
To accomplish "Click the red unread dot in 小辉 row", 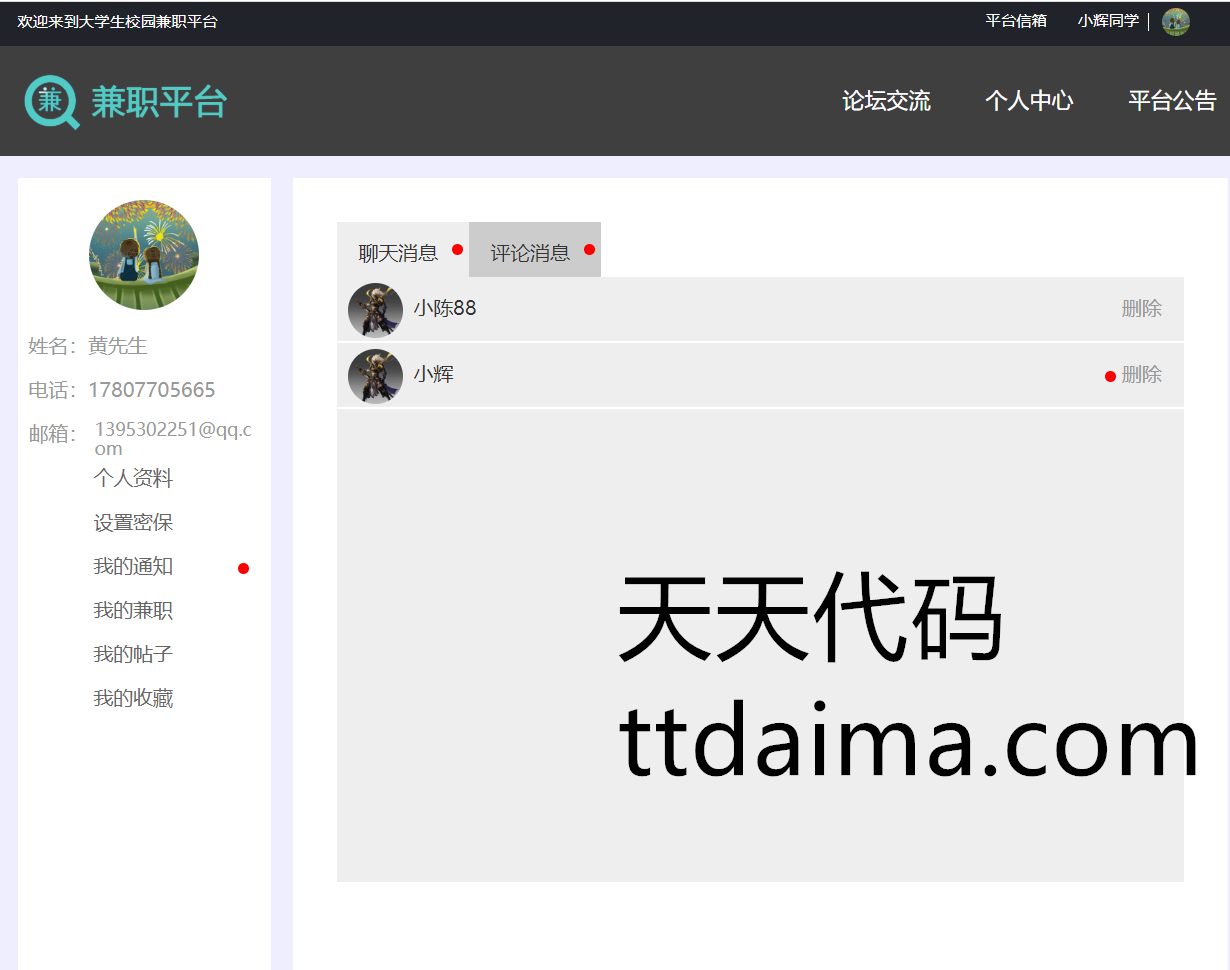I will pos(1110,376).
